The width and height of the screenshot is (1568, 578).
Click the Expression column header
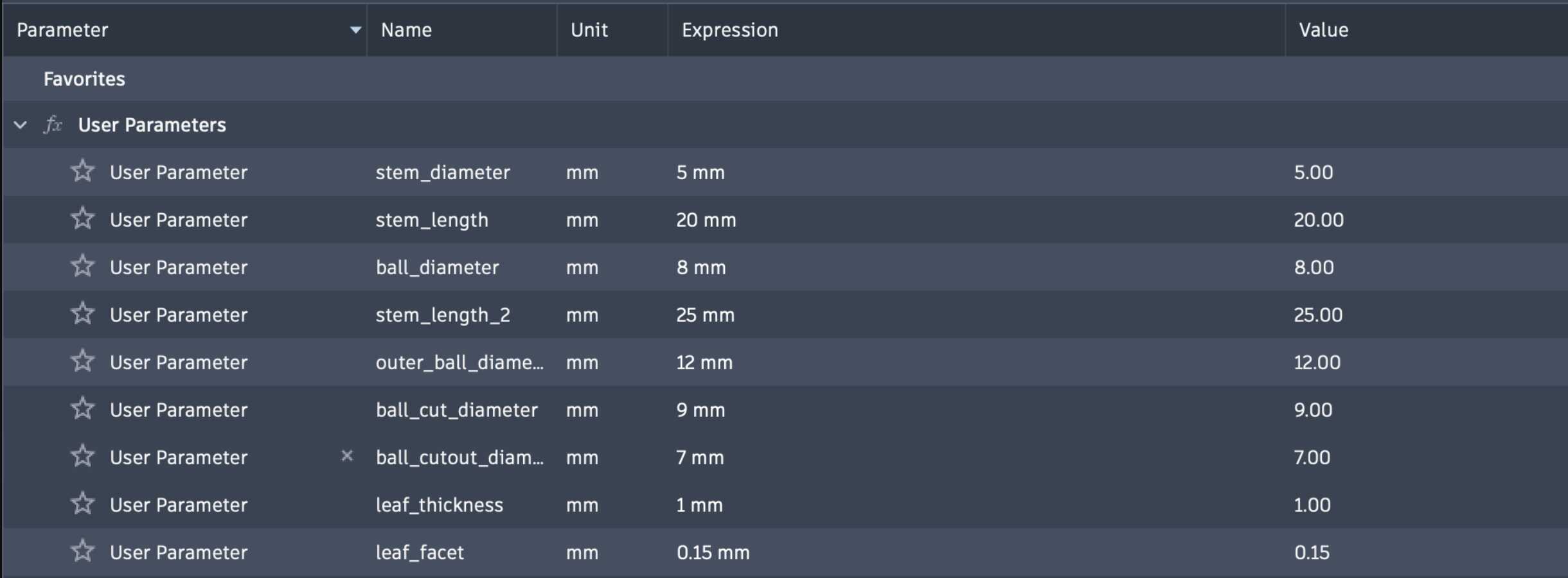pos(730,30)
